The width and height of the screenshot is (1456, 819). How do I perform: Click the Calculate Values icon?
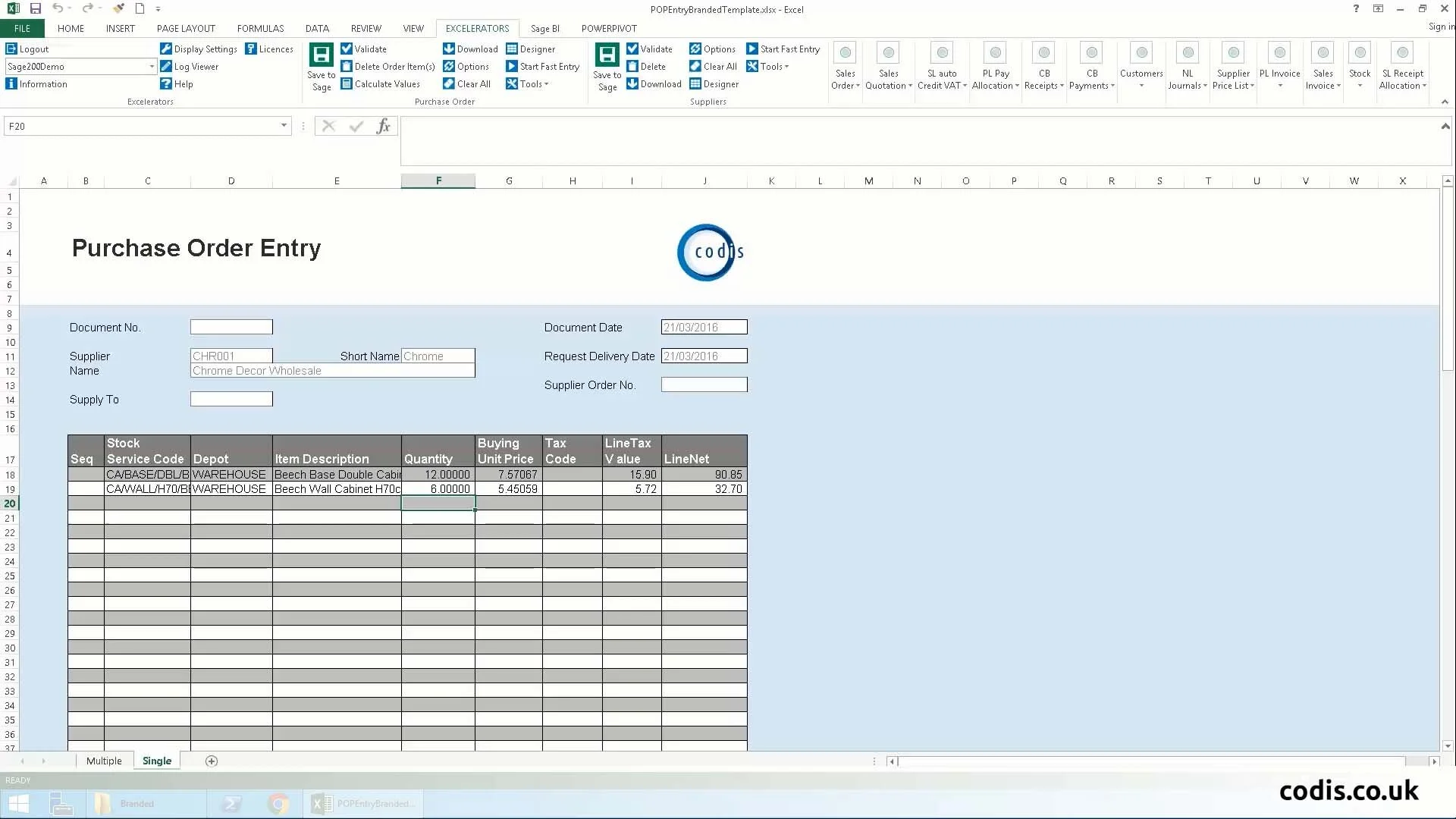pos(346,83)
